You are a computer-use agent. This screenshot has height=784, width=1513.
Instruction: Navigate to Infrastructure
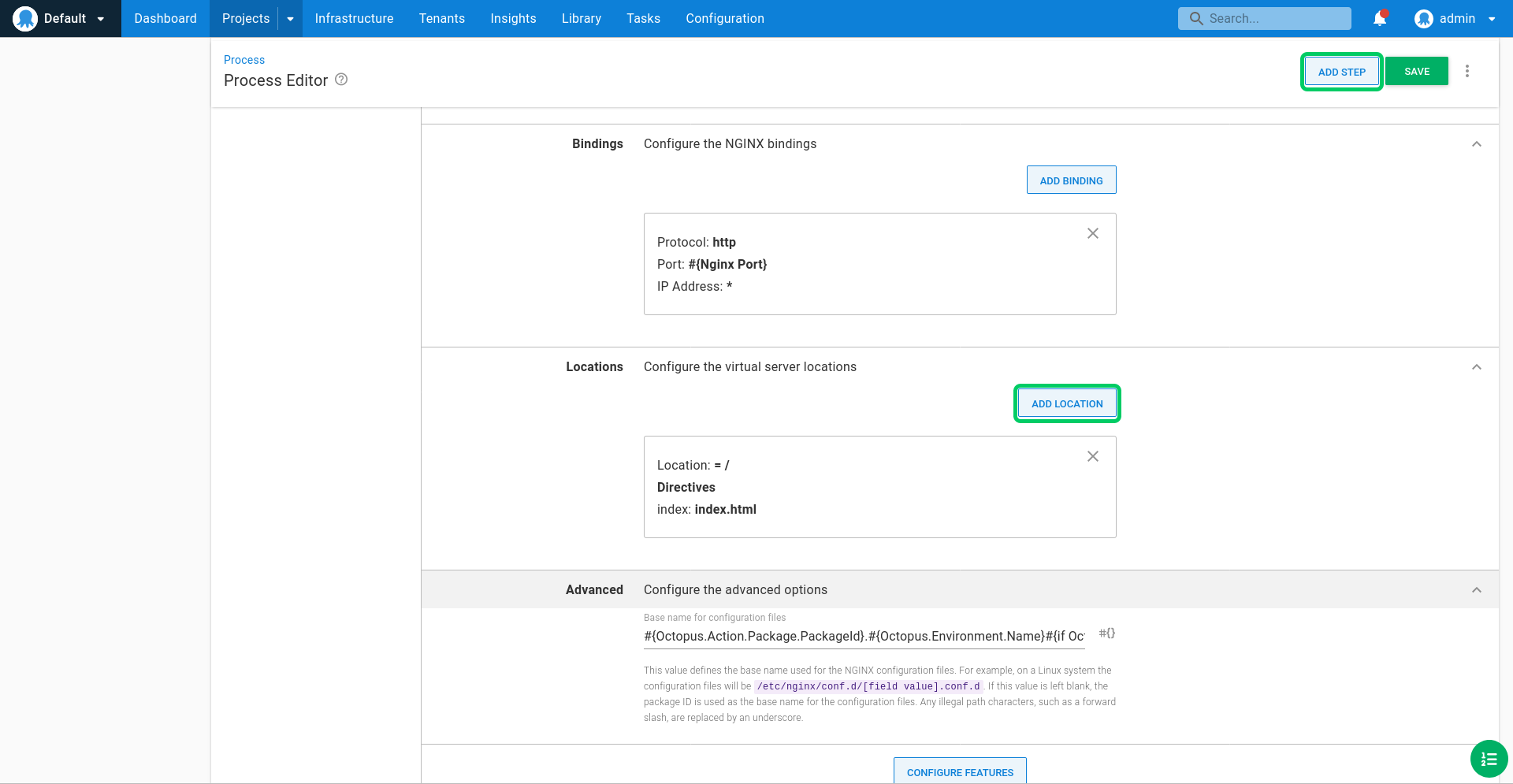[x=354, y=18]
